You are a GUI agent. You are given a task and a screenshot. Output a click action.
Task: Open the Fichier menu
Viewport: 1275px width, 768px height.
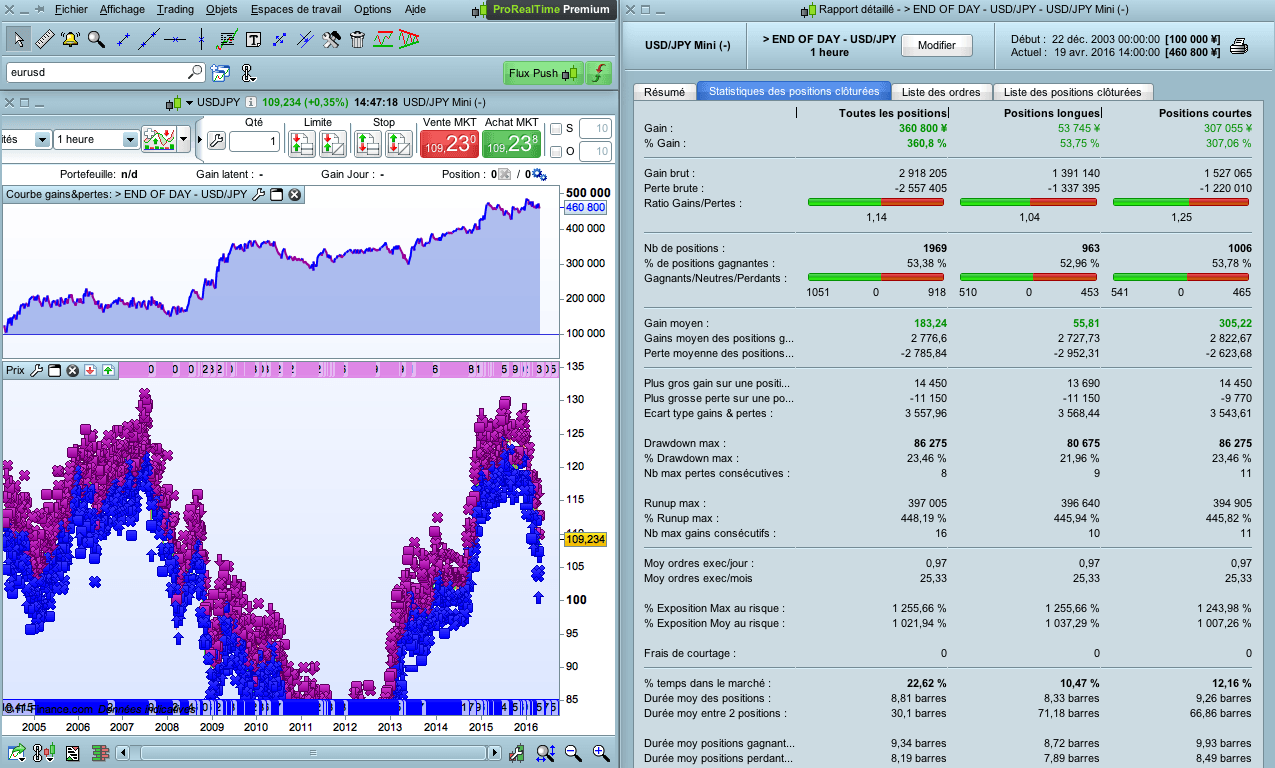[71, 9]
